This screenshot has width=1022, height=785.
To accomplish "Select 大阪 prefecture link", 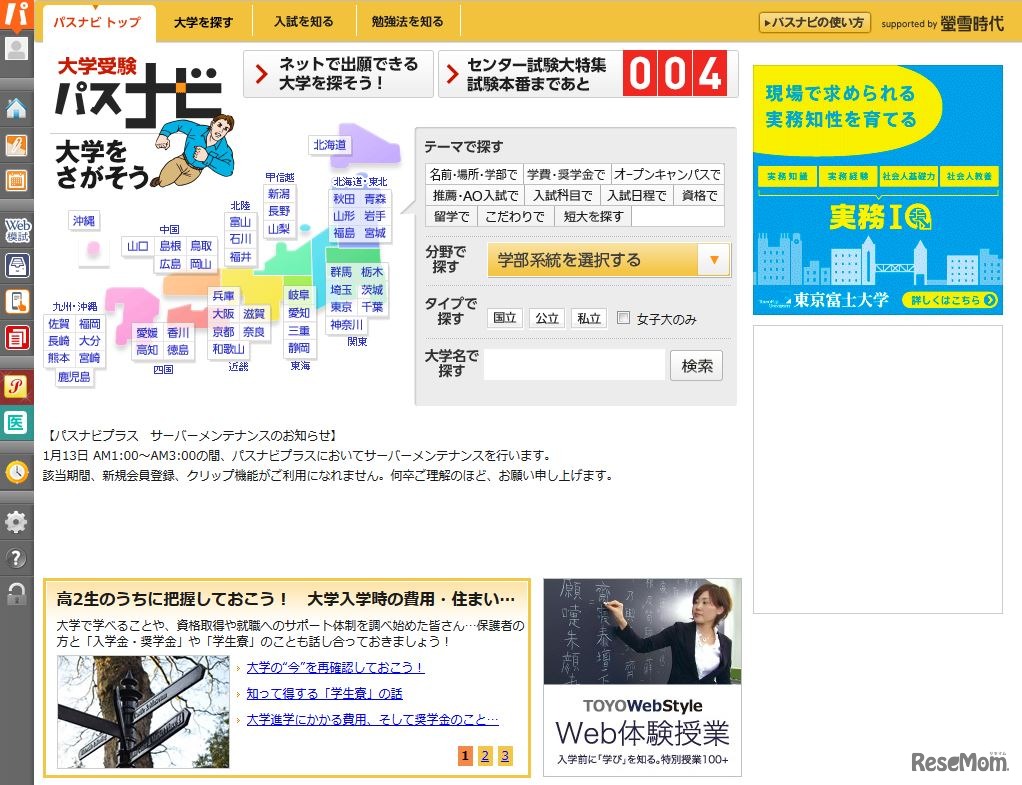I will click(x=223, y=314).
